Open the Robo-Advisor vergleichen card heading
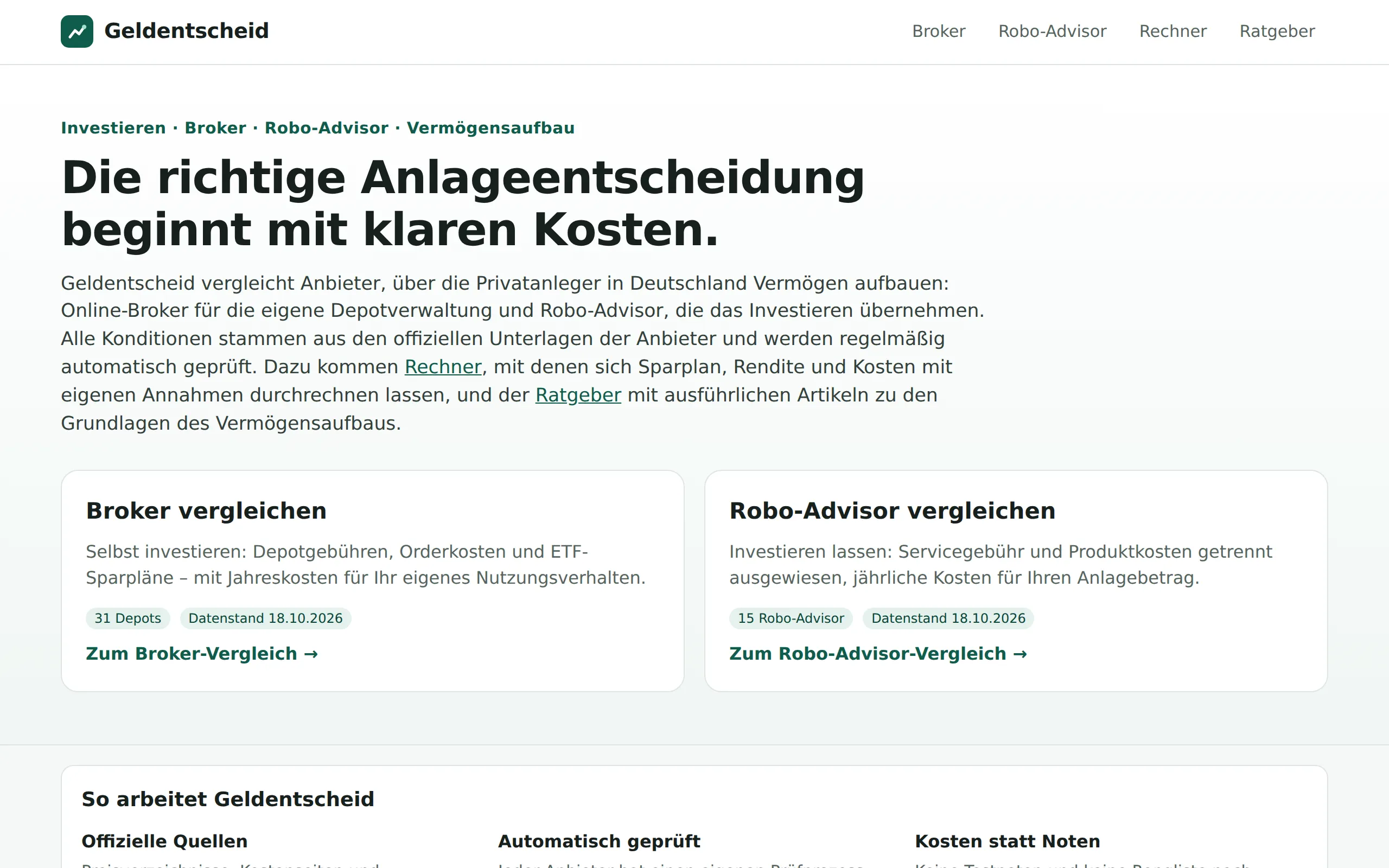The width and height of the screenshot is (1389, 868). (892, 511)
